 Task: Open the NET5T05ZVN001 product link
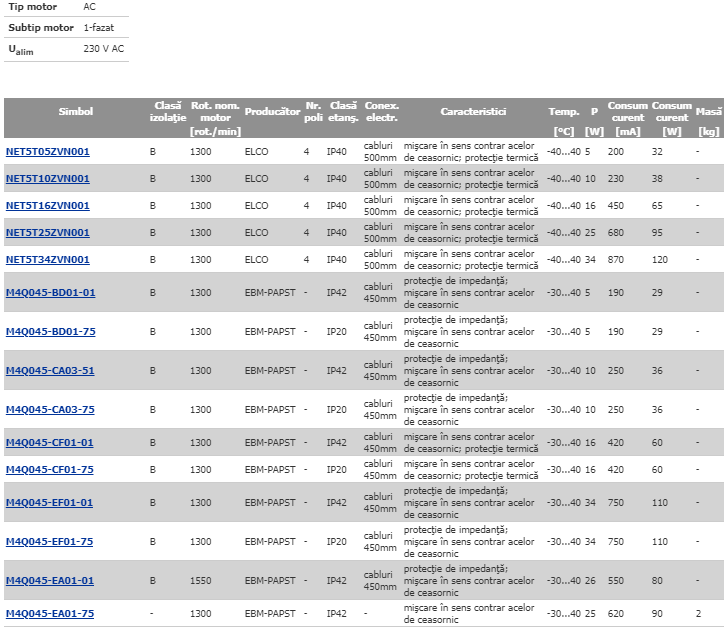click(x=48, y=152)
